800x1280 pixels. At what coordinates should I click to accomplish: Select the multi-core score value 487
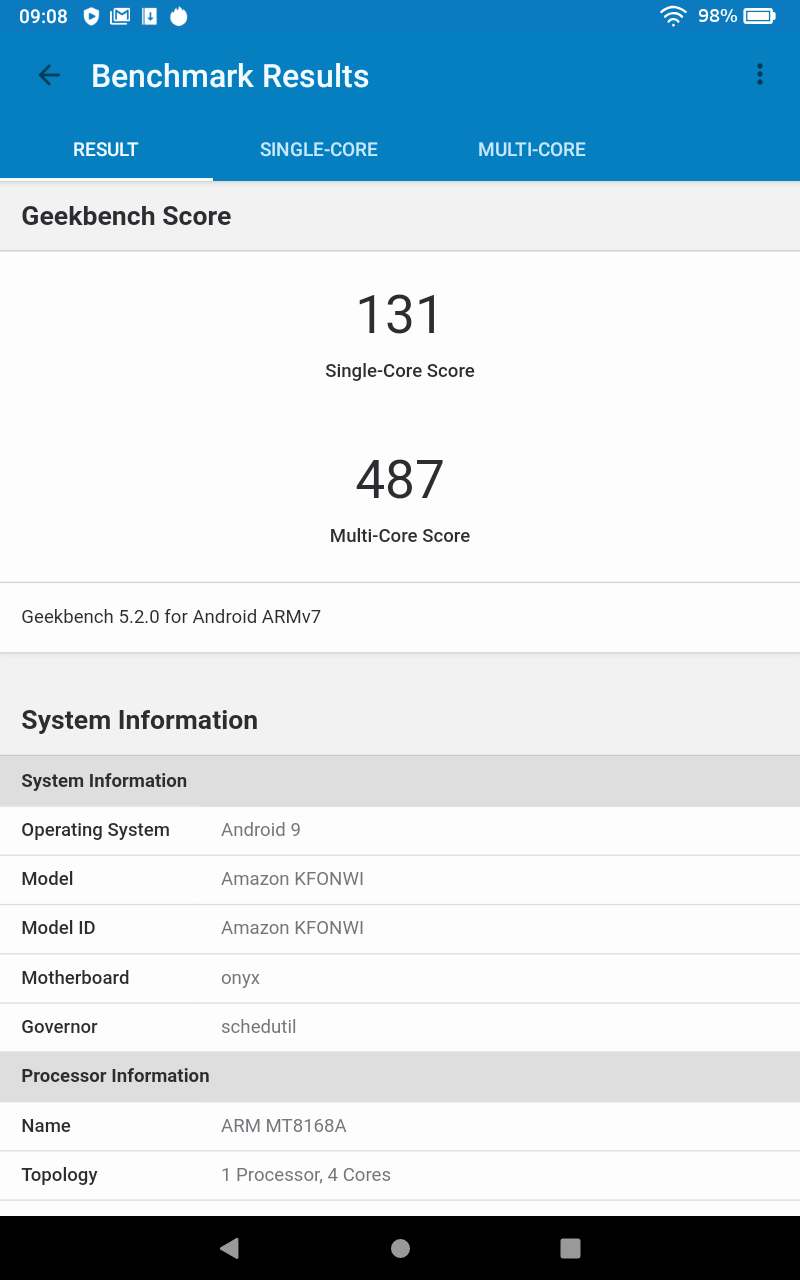[x=400, y=480]
